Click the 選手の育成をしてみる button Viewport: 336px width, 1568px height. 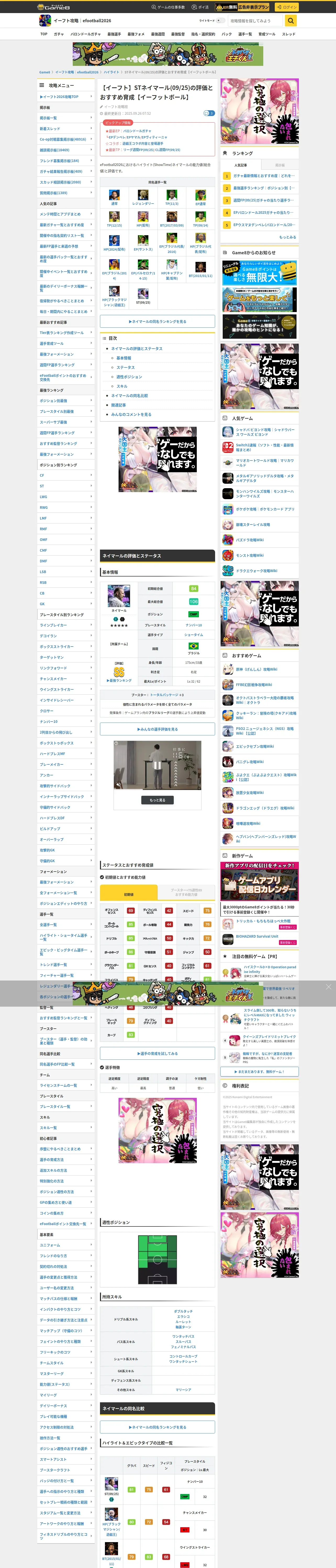coord(157,1054)
